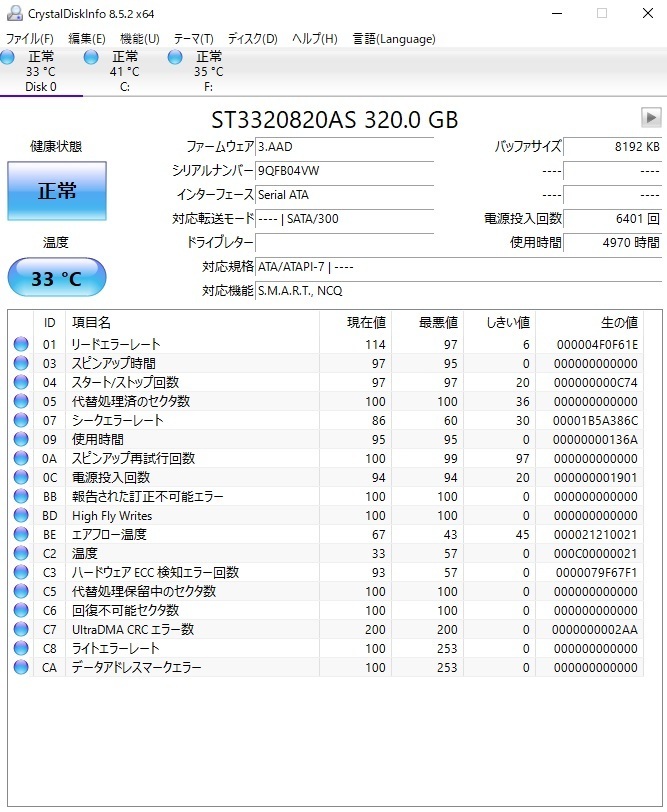Click status circle for drive F:
667x812 pixels.
(x=175, y=57)
